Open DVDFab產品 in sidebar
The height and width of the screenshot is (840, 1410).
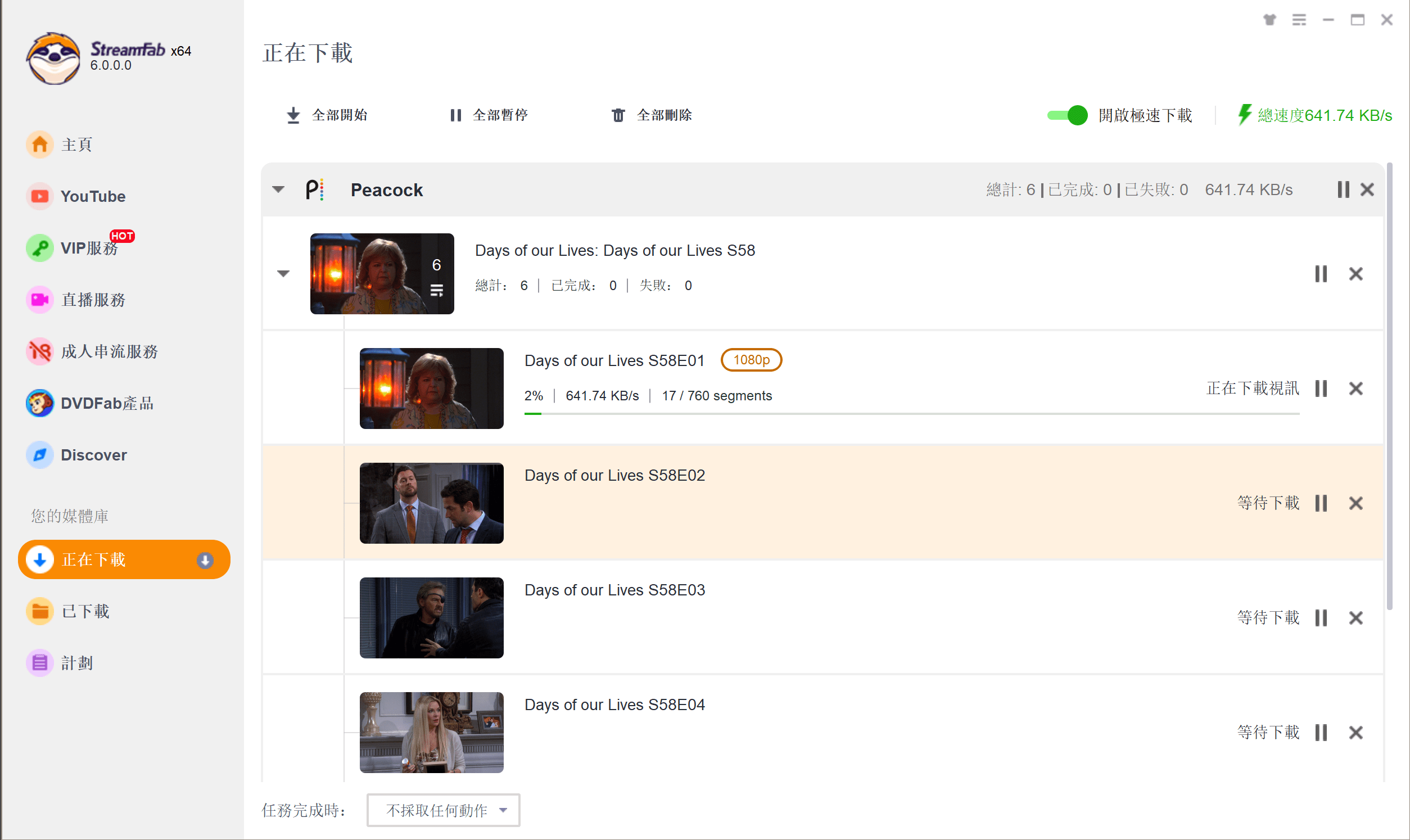107,403
